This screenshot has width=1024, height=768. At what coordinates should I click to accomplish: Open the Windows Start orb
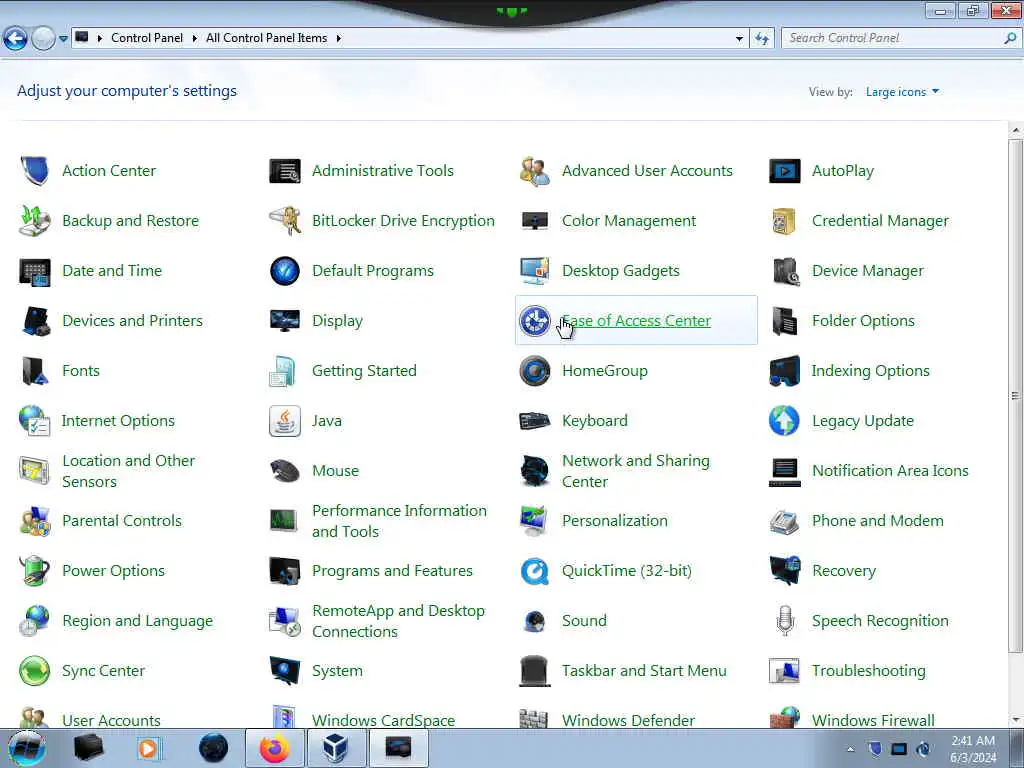click(x=26, y=748)
